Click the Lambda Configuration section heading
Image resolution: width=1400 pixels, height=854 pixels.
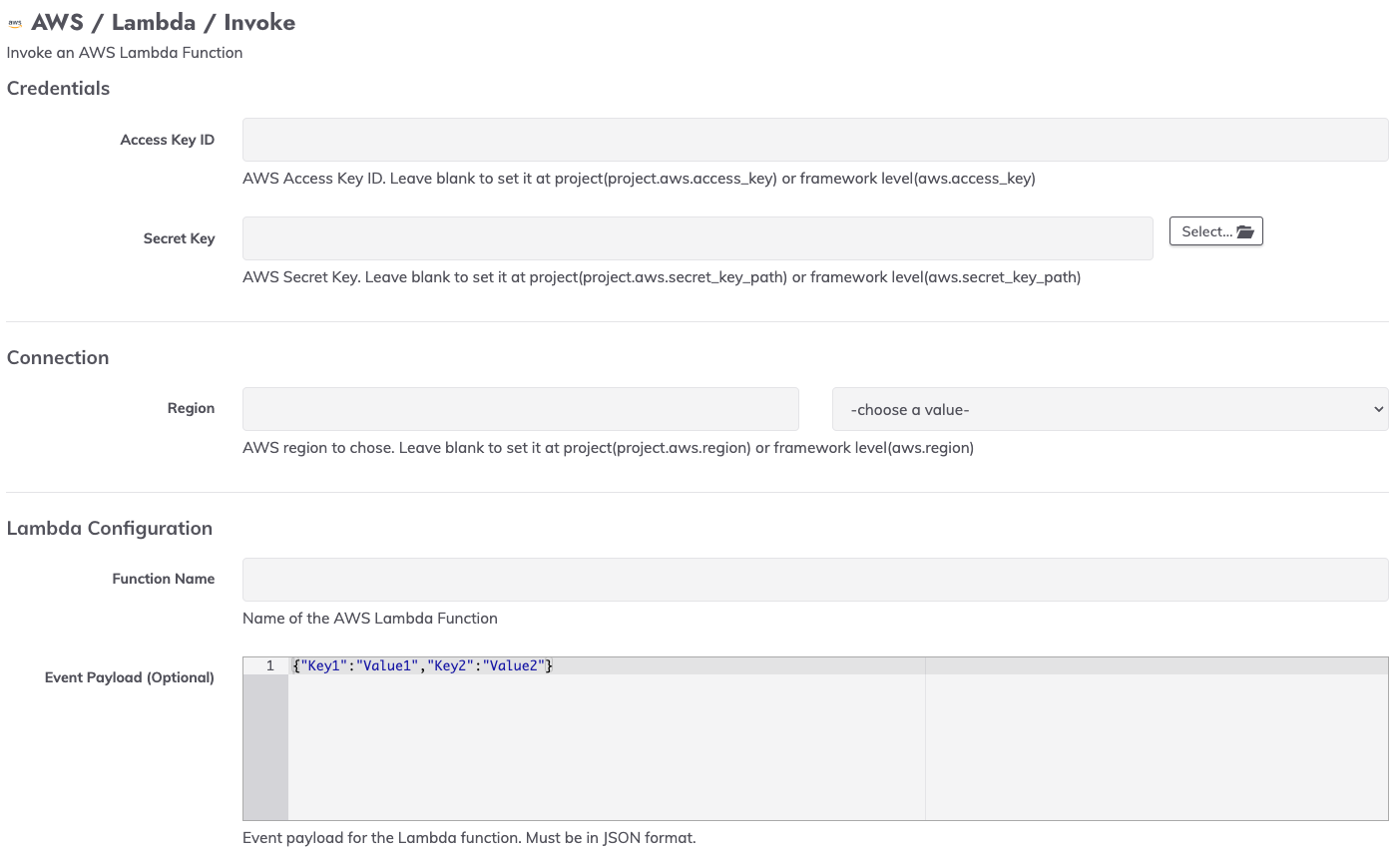pos(110,529)
